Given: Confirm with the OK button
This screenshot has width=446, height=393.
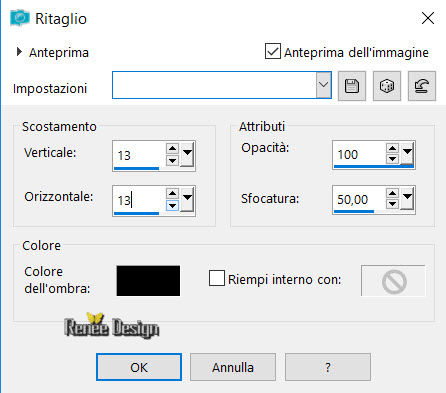Looking at the screenshot, I should coord(139,367).
